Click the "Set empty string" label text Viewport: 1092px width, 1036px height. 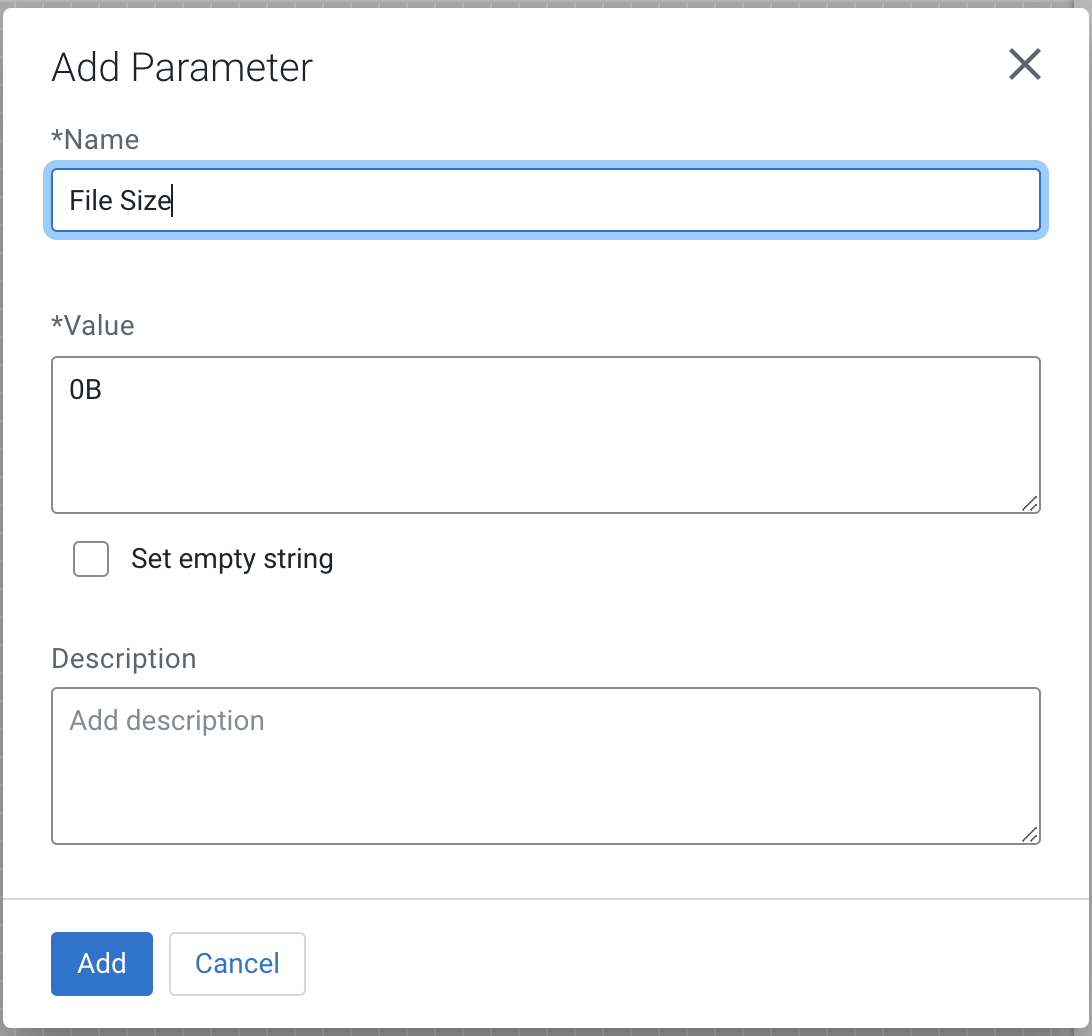232,559
